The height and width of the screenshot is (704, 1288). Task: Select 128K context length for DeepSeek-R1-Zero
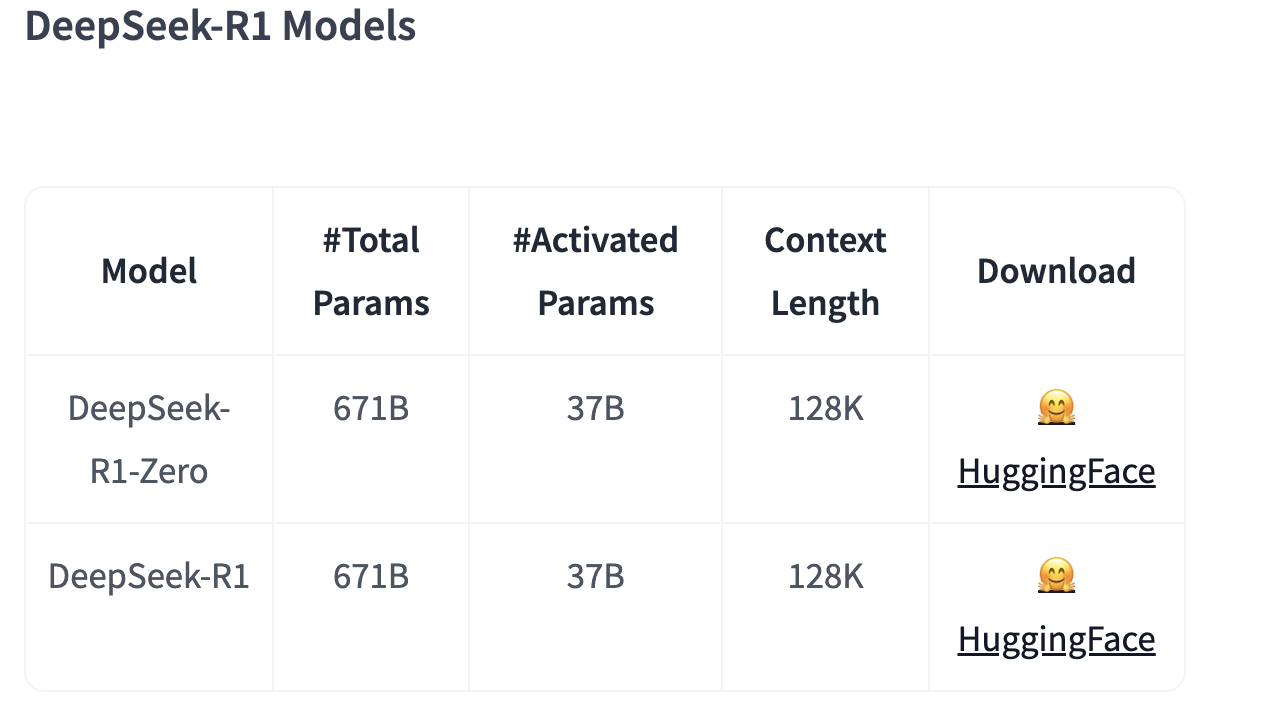(825, 409)
